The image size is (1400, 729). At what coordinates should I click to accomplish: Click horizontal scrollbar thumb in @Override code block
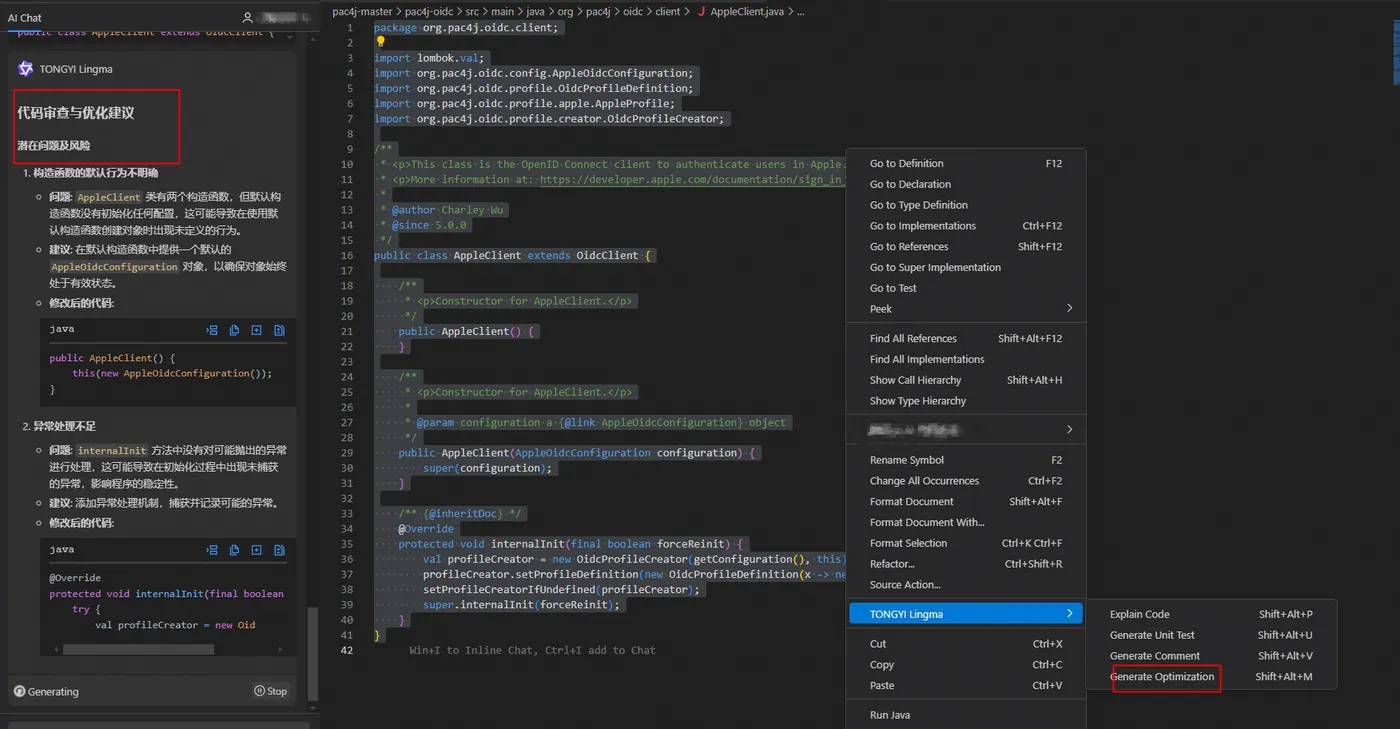click(138, 649)
